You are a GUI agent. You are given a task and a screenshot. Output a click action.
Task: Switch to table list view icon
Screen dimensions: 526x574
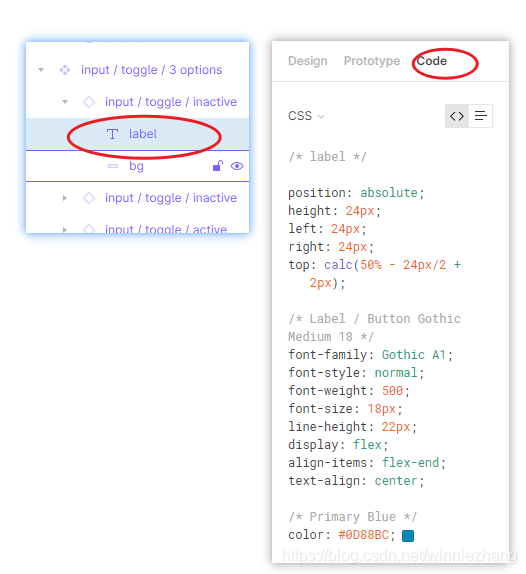[481, 116]
